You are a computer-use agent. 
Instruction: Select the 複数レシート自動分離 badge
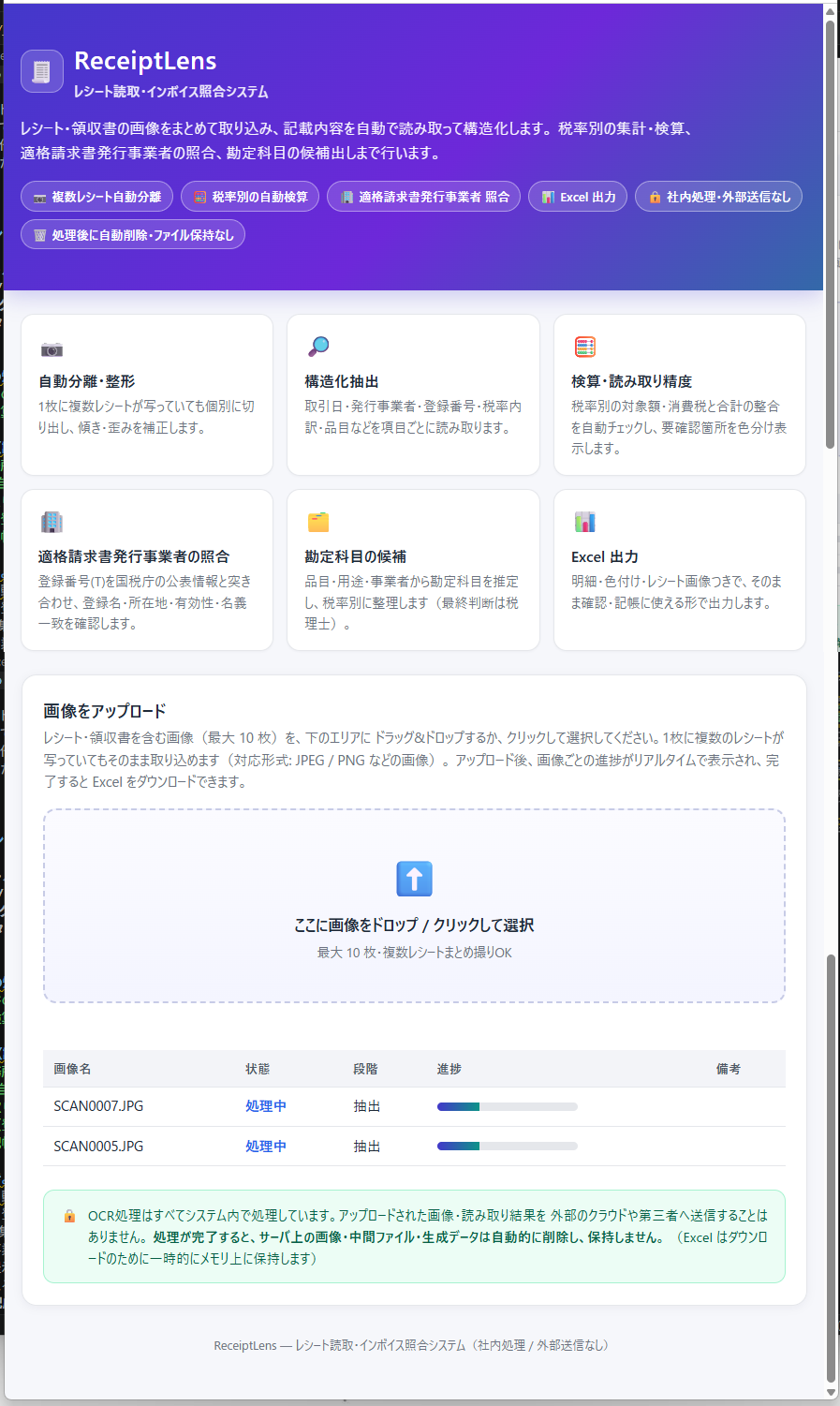pyautogui.click(x=96, y=197)
